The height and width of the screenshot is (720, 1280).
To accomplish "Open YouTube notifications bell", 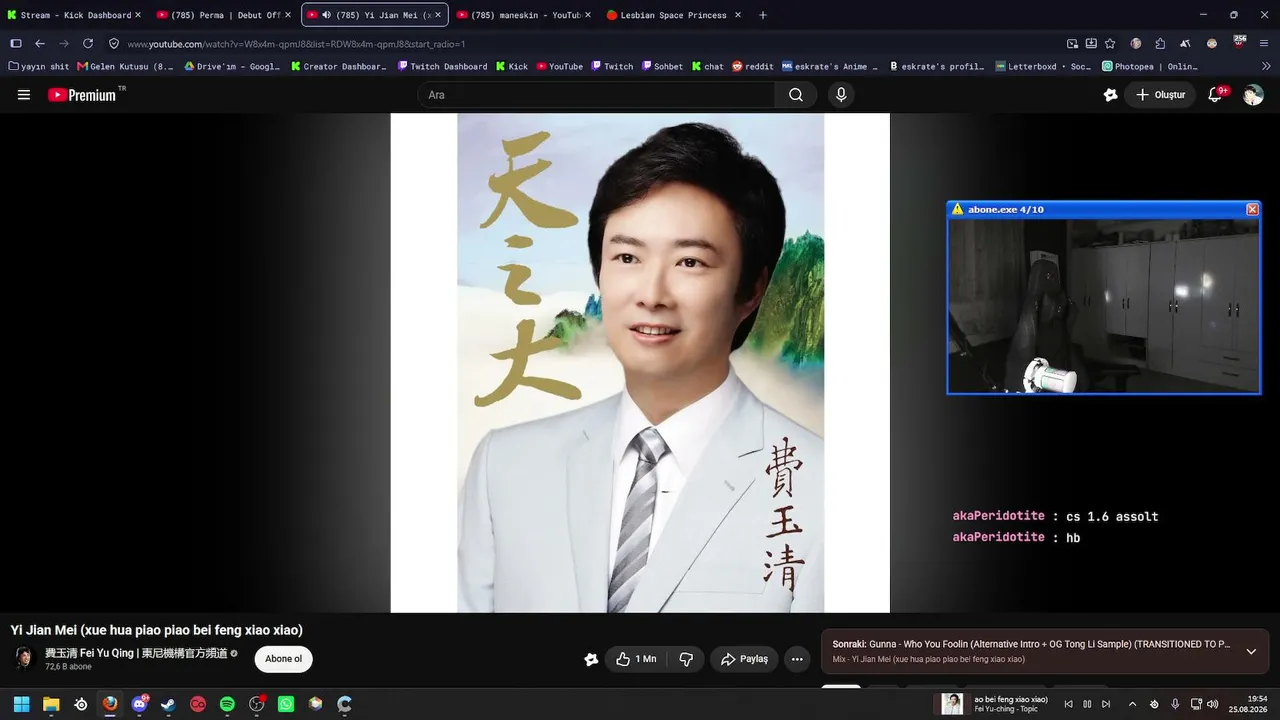I will click(x=1216, y=95).
